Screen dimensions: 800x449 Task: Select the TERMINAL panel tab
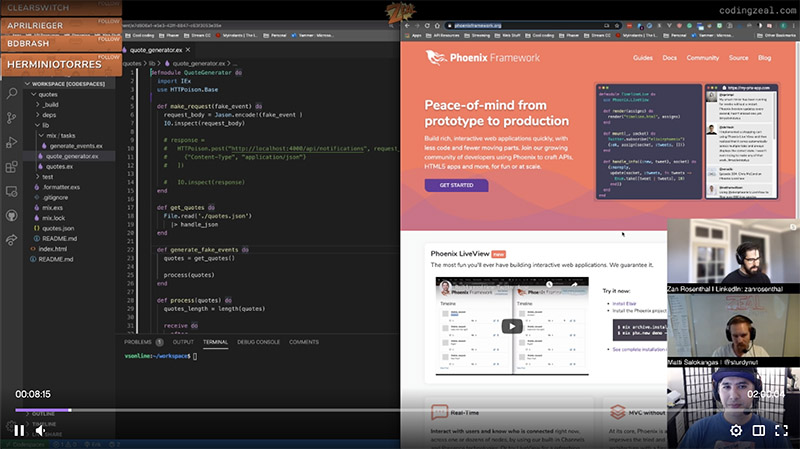(x=215, y=342)
